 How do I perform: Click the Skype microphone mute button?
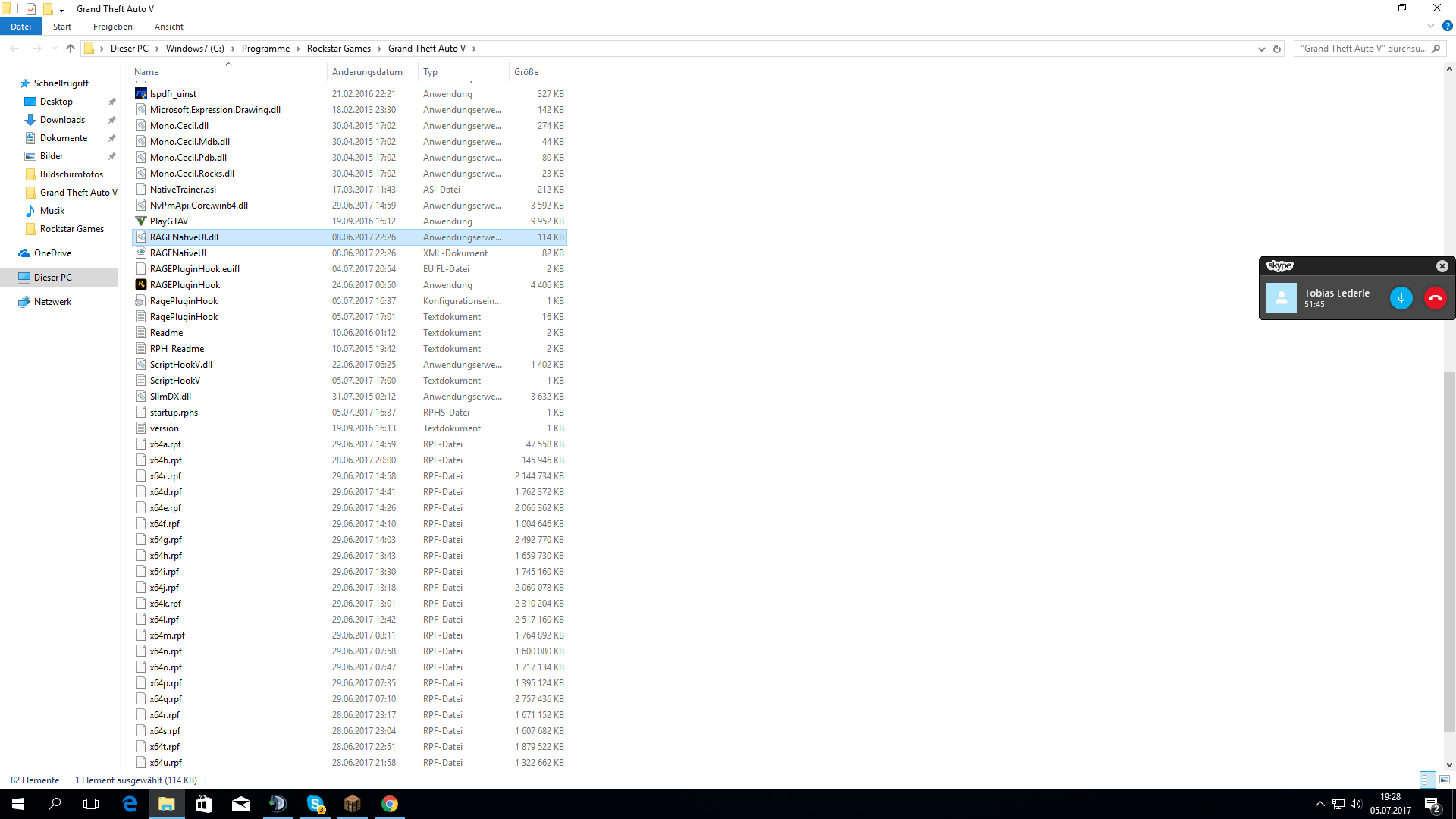1401,298
